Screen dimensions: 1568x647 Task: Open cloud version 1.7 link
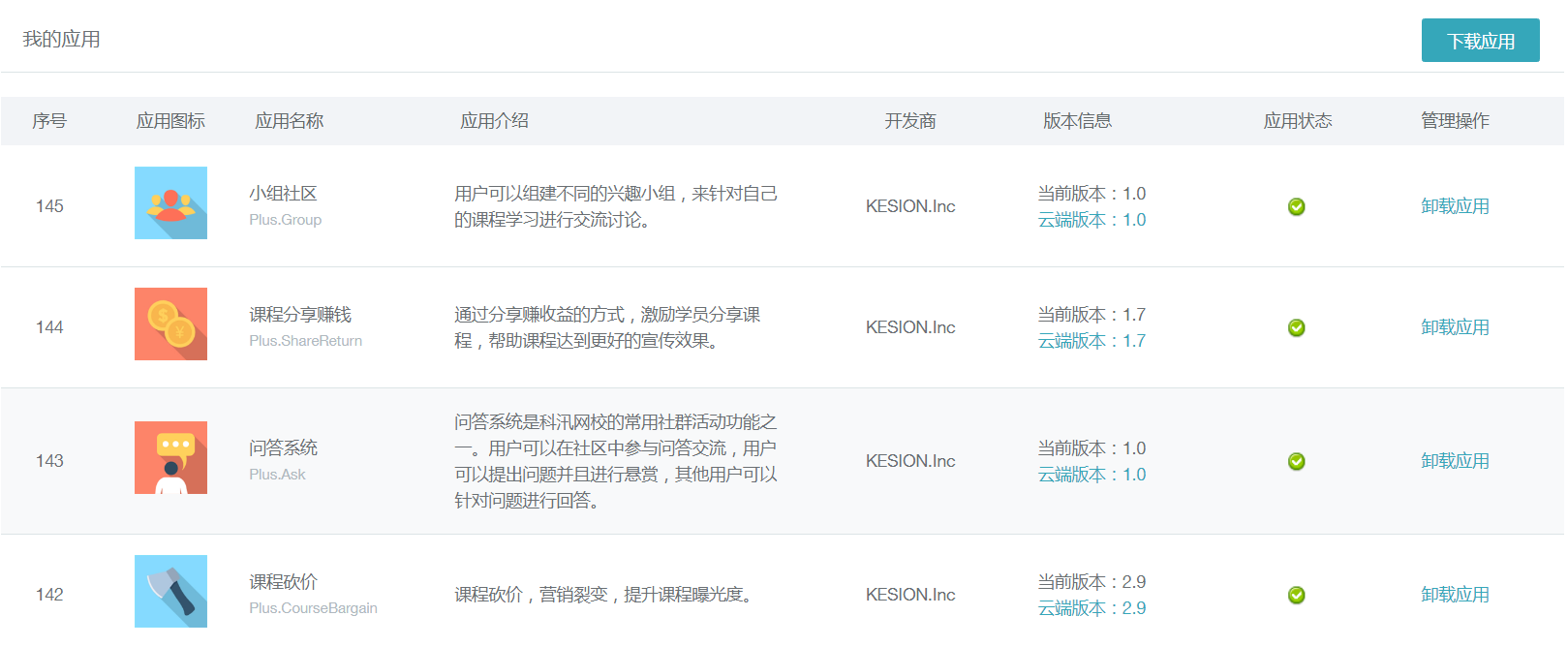click(1091, 341)
